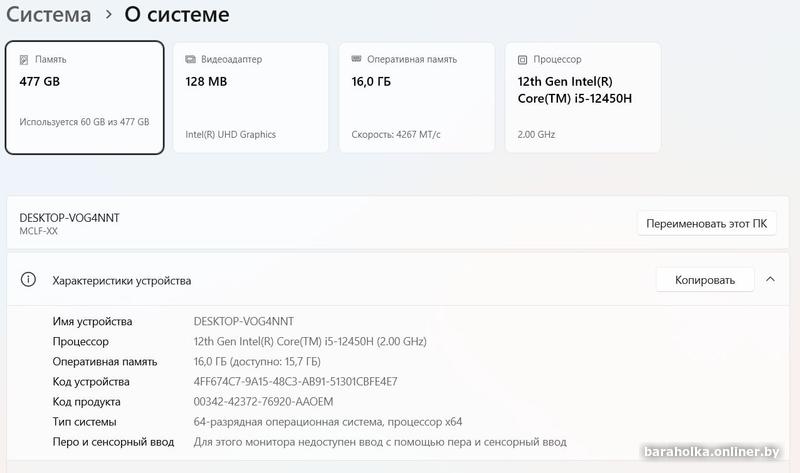Click the 12th Gen Intel(R) Core(TM) i5-12450H card heading
Image resolution: width=800 pixels, height=473 pixels.
(x=574, y=90)
